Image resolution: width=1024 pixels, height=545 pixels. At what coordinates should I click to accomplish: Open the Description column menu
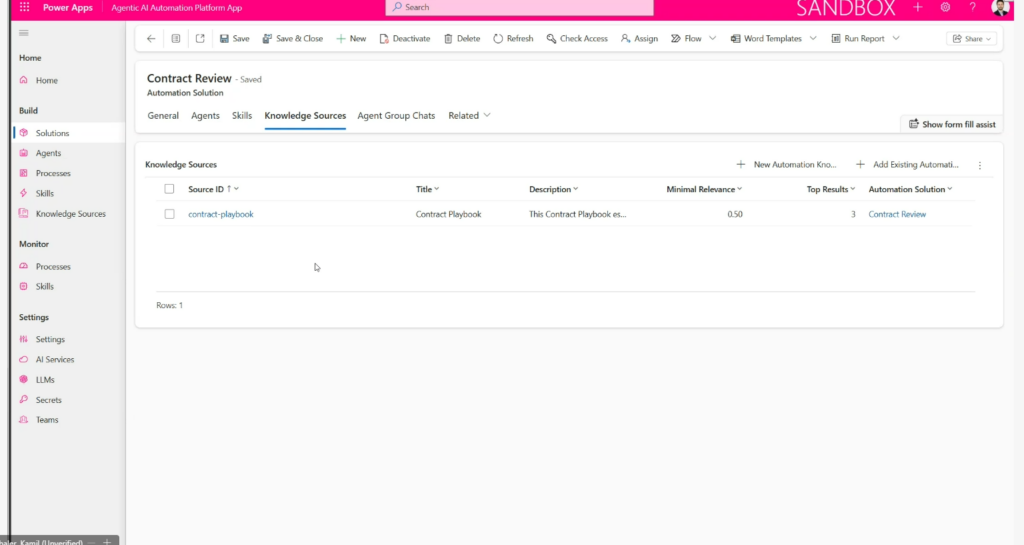tap(554, 189)
